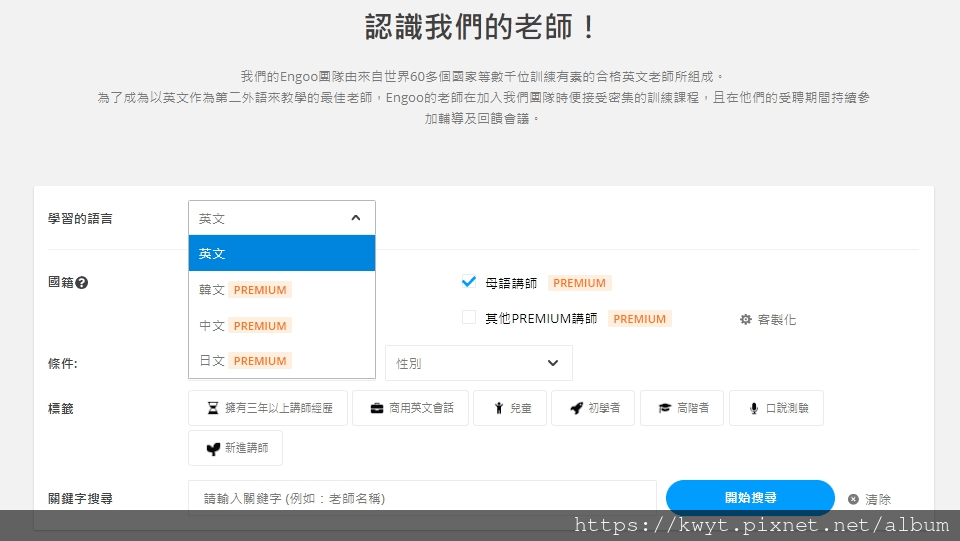Click the sprout icon for new tutors
Image resolution: width=960 pixels, height=541 pixels.
click(x=213, y=449)
